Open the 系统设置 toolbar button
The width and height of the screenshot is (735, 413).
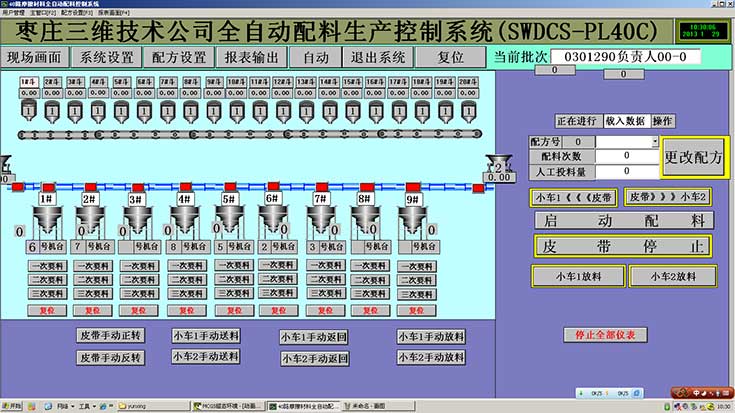click(106, 58)
